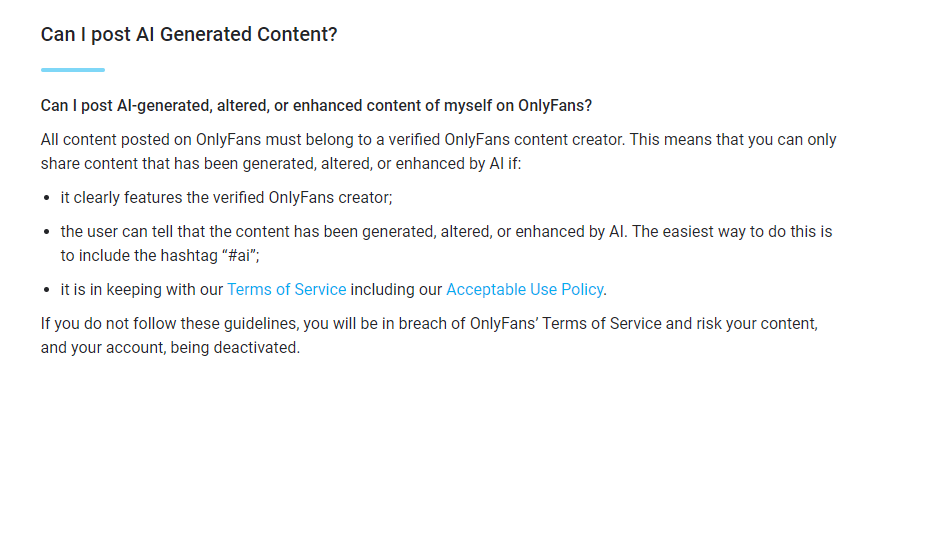Open the Acceptable Use Policy link
This screenshot has width=945, height=533.
[524, 289]
